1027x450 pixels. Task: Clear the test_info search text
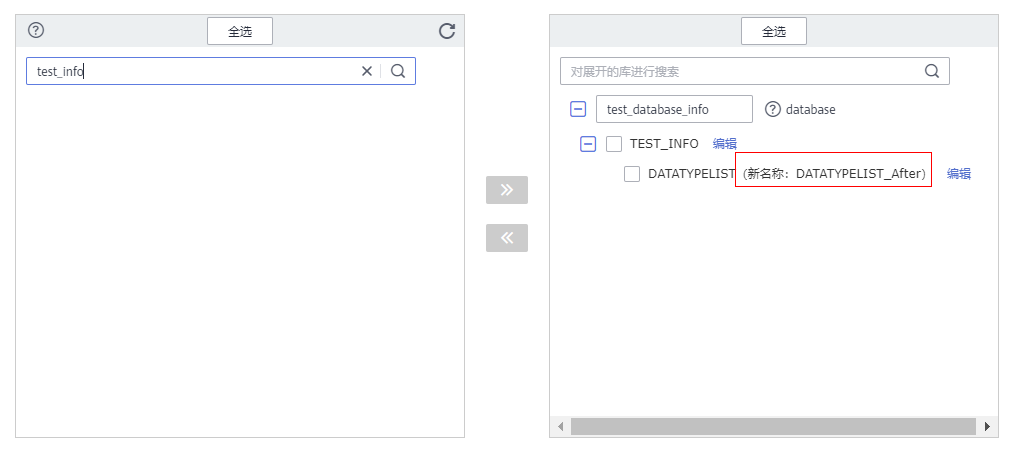pyautogui.click(x=367, y=71)
